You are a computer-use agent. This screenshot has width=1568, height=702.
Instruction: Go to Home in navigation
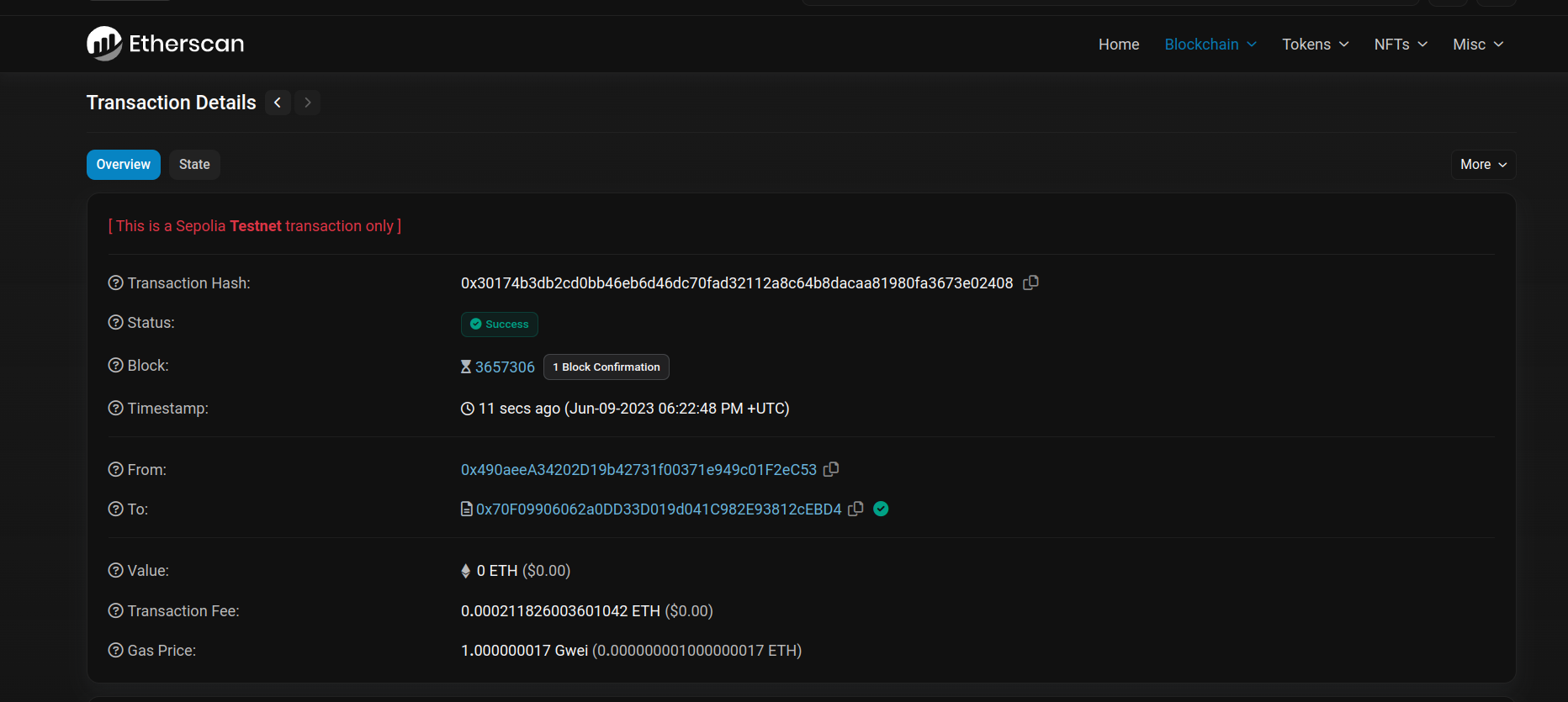pos(1119,45)
